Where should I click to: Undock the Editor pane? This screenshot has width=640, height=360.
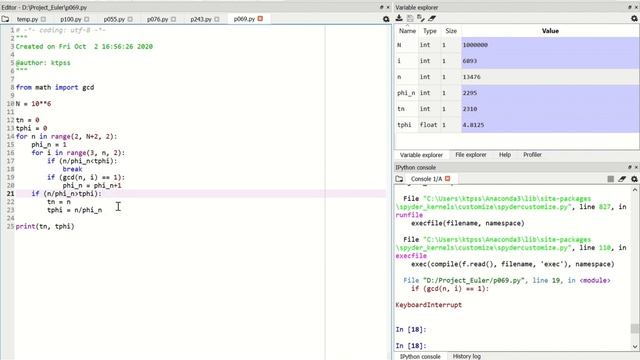pos(382,7)
